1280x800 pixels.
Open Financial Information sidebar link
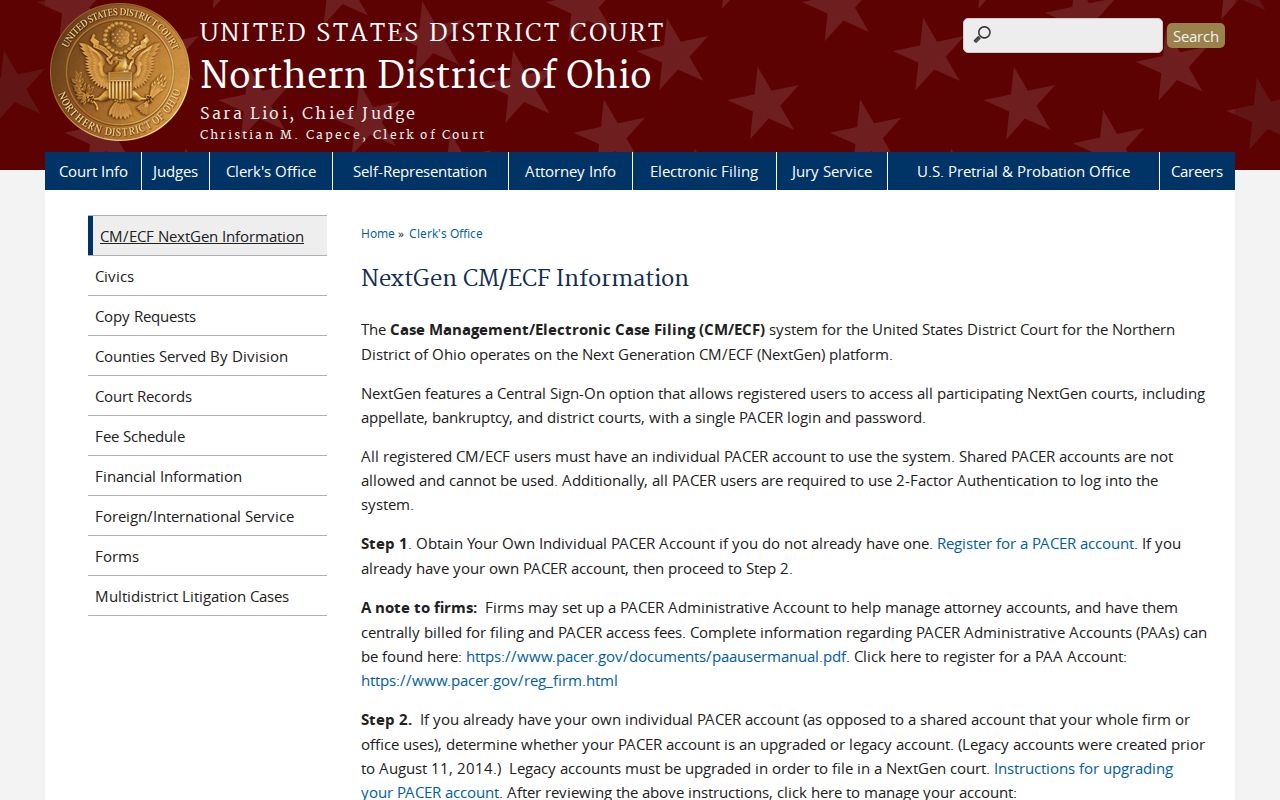207,476
